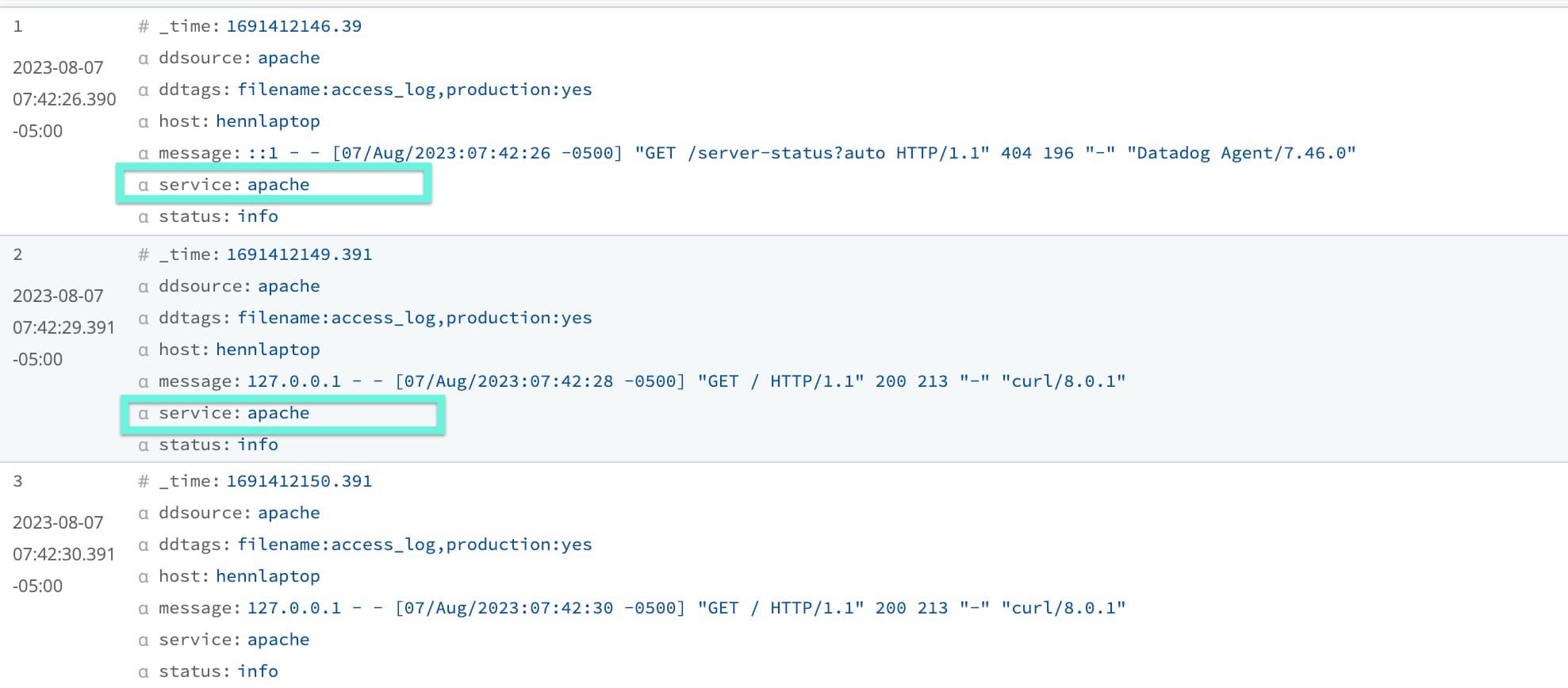Click the # type icon beside _time 1691412149.391

[144, 254]
